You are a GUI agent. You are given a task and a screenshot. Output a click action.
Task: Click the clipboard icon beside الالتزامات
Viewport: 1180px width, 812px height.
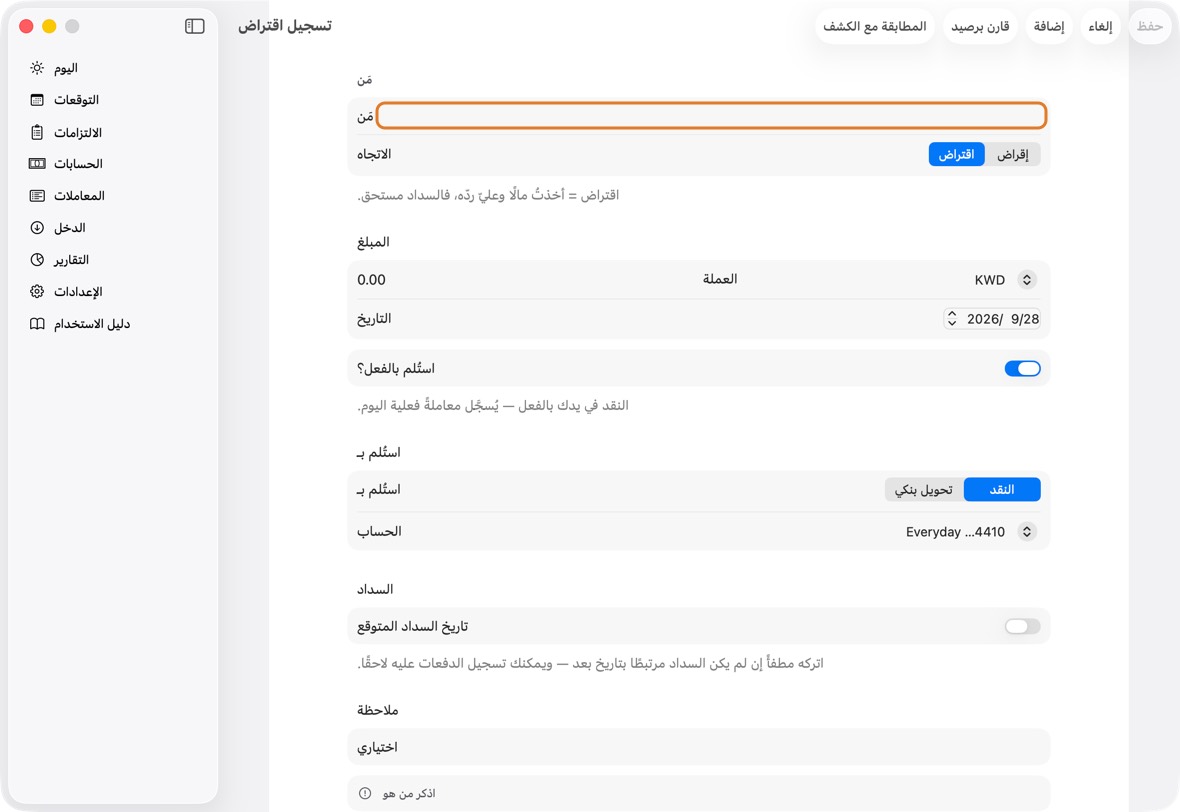[x=37, y=132]
